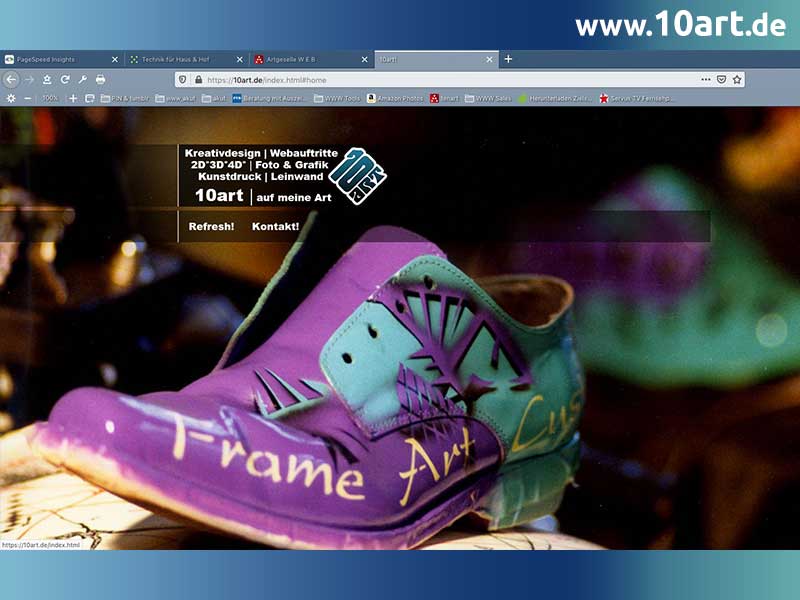Switch to the Artgeselle W.E.B tab
Viewport: 800px width, 600px height.
pyautogui.click(x=311, y=60)
